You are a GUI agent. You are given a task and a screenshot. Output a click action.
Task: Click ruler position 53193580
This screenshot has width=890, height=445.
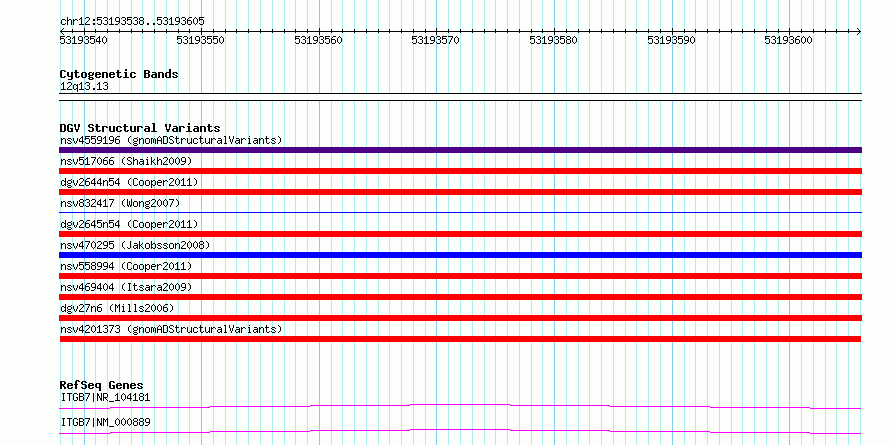[x=553, y=40]
